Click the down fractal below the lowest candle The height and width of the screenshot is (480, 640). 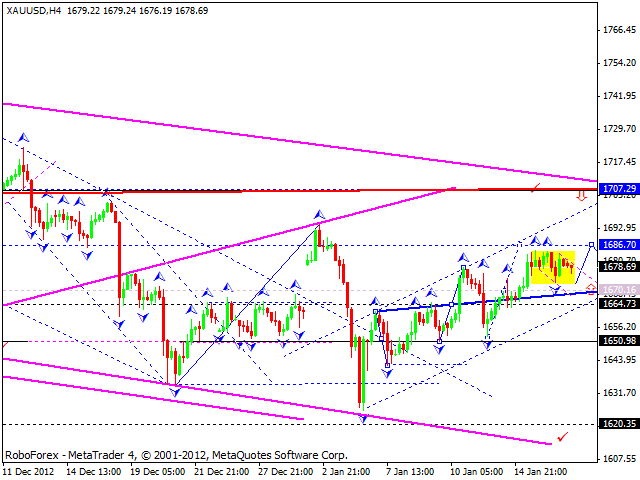(363, 418)
